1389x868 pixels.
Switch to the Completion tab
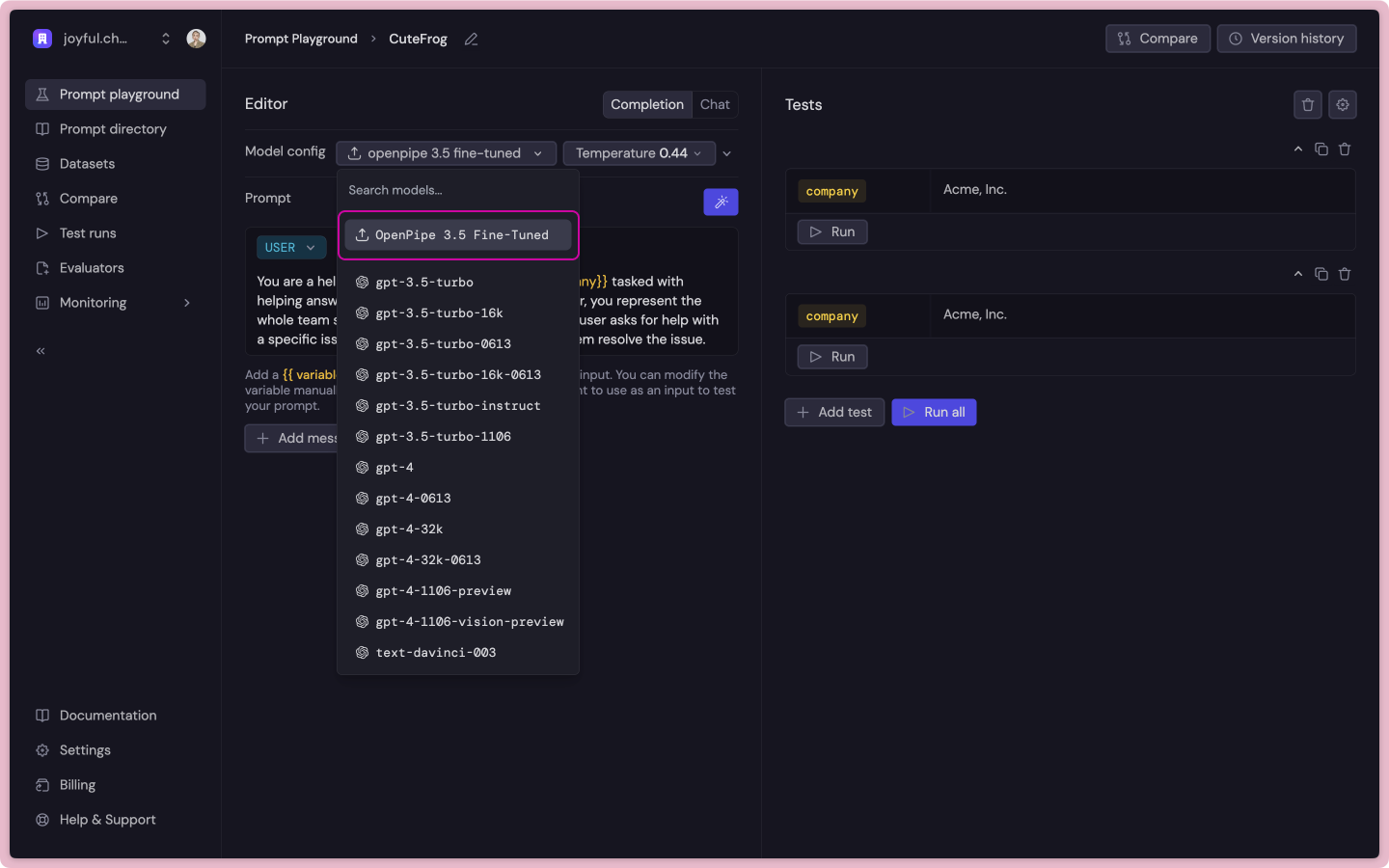click(647, 104)
